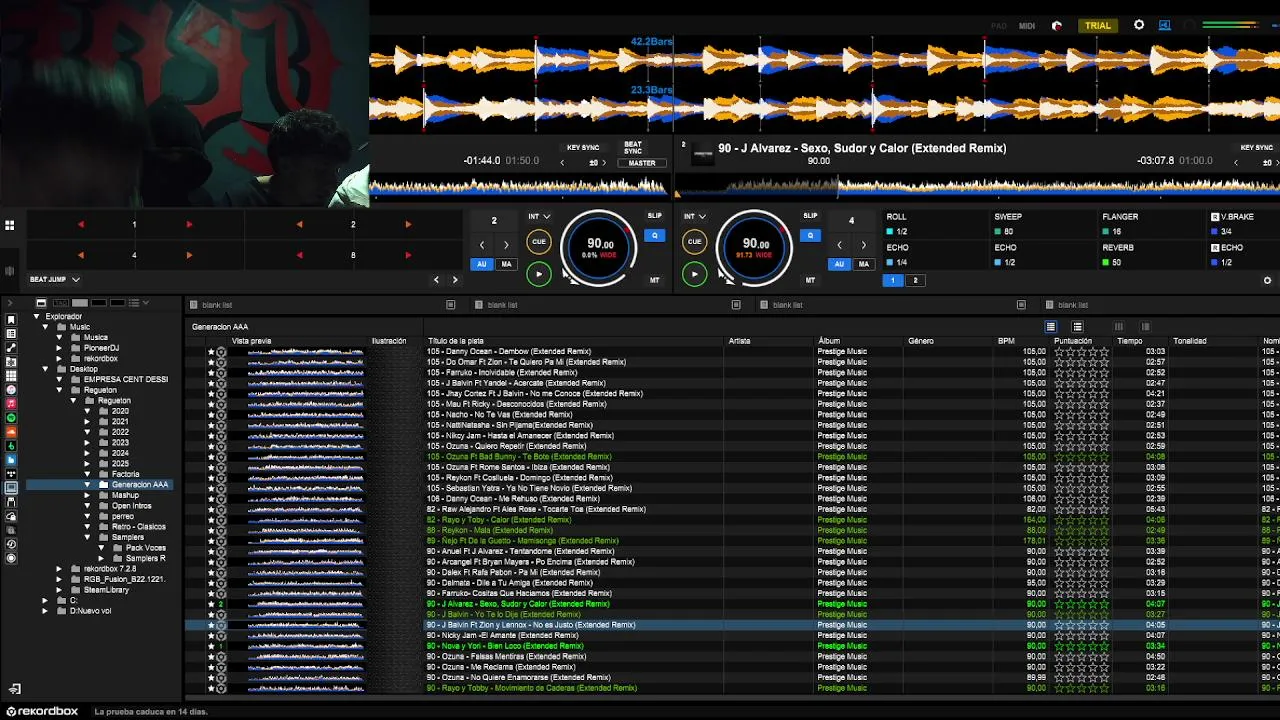Open the Beatport sidebar icon

pos(11,445)
